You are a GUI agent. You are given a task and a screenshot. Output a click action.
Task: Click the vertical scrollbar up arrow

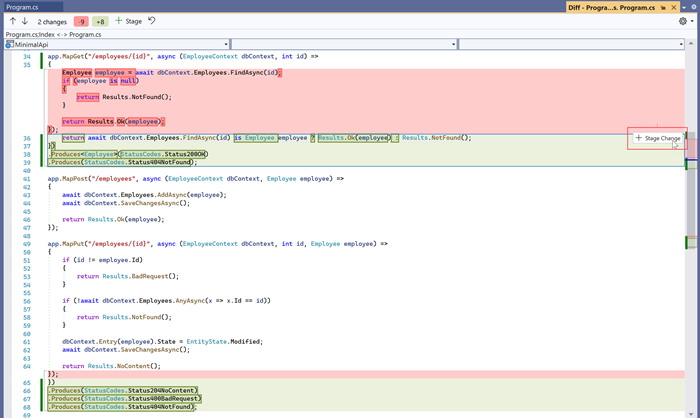pos(692,43)
